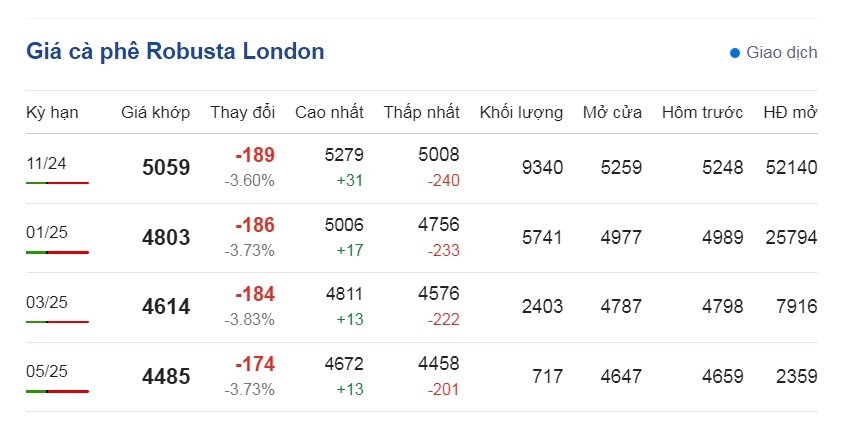Click the Giao dịch label
Screen dimensions: 850x440
point(782,53)
